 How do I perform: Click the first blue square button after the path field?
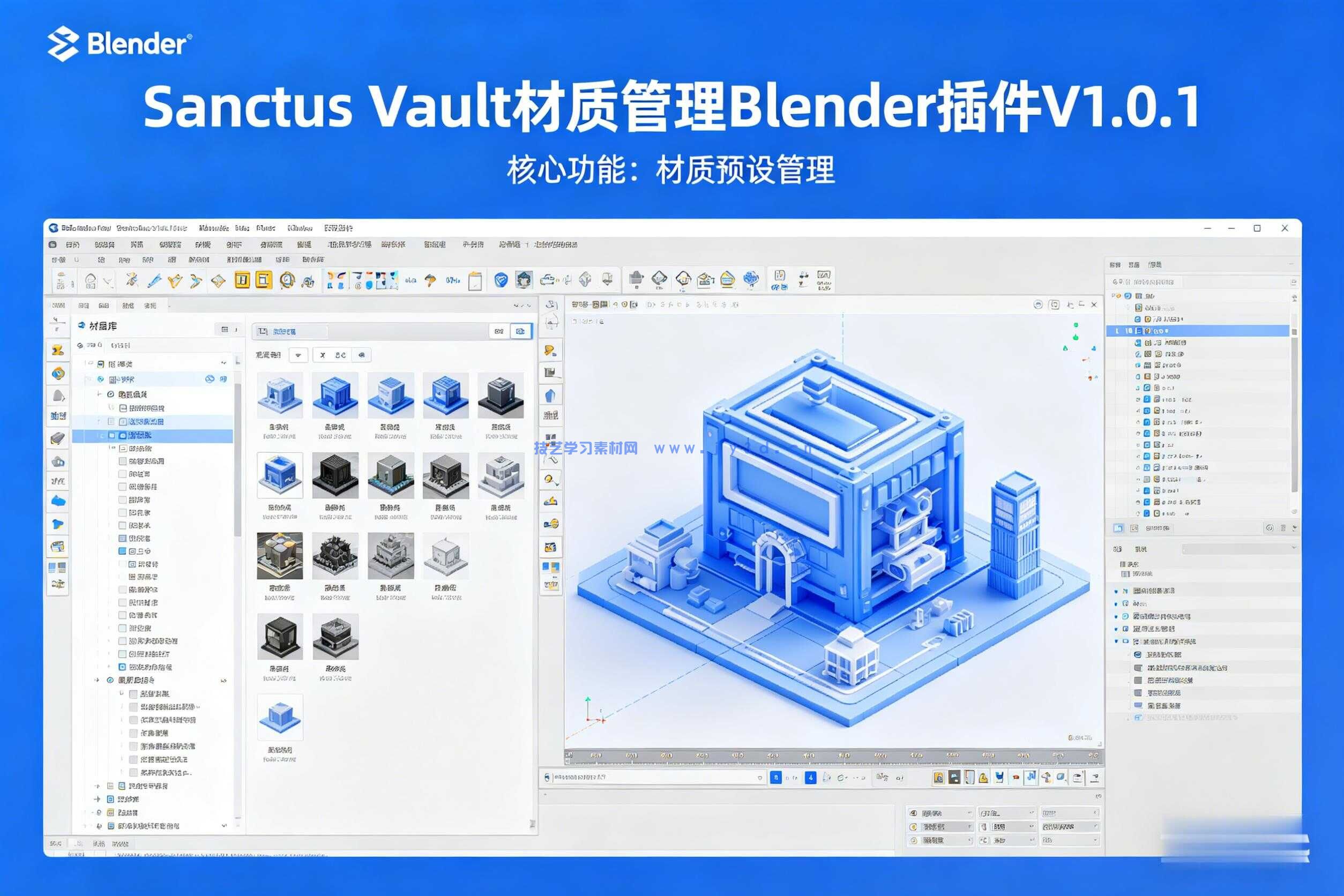pos(775,778)
